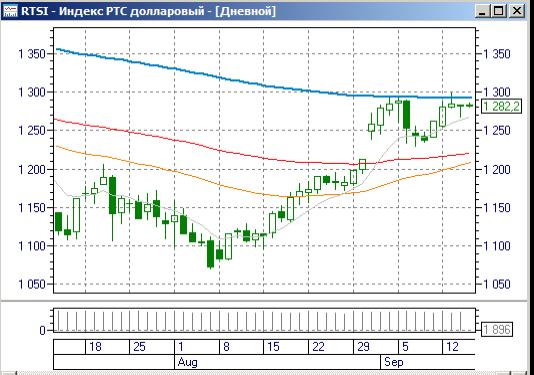The width and height of the screenshot is (534, 375).
Task: Select date 25 on the time axis
Action: (x=139, y=347)
